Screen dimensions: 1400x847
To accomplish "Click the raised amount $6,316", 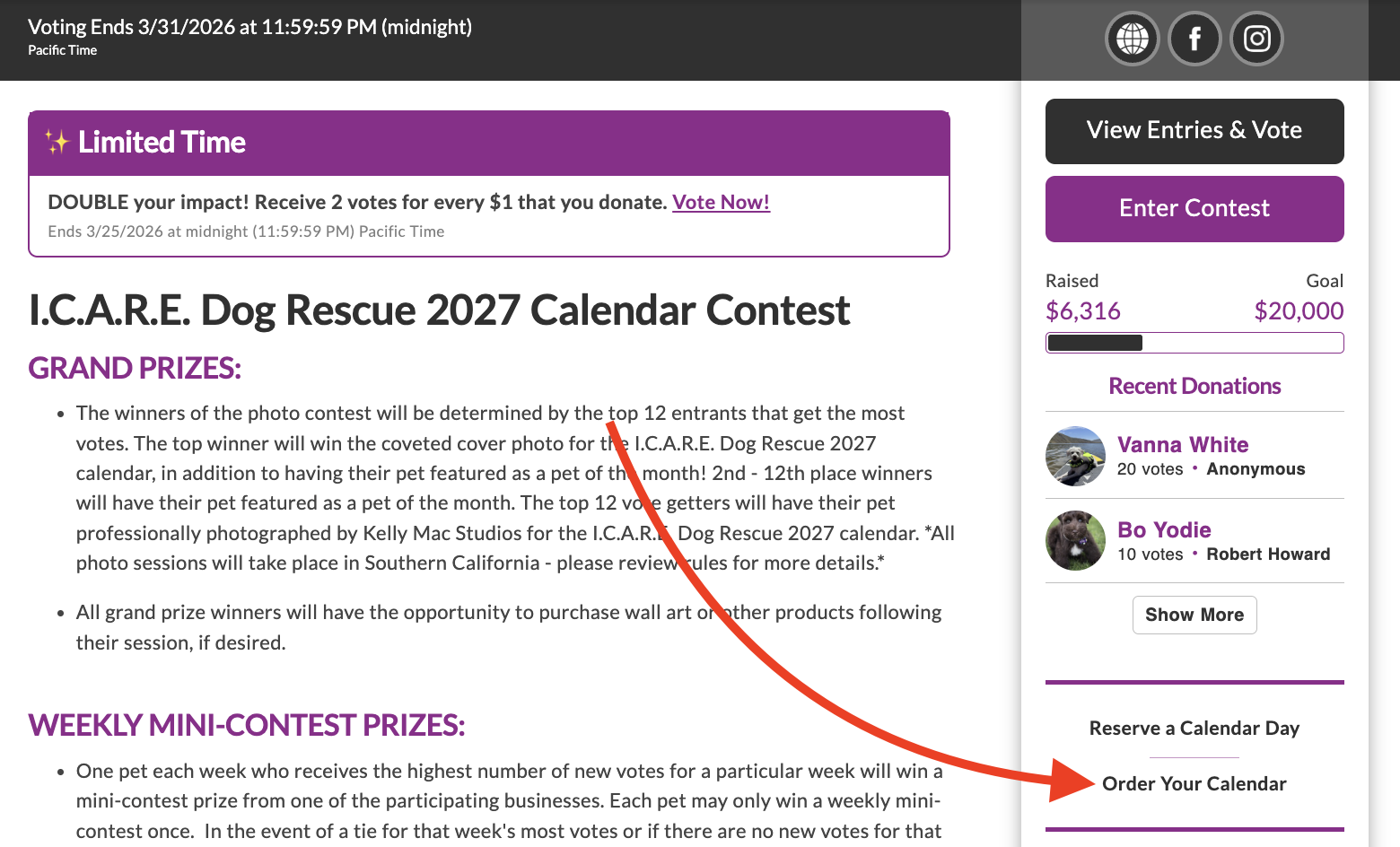I will [1083, 311].
